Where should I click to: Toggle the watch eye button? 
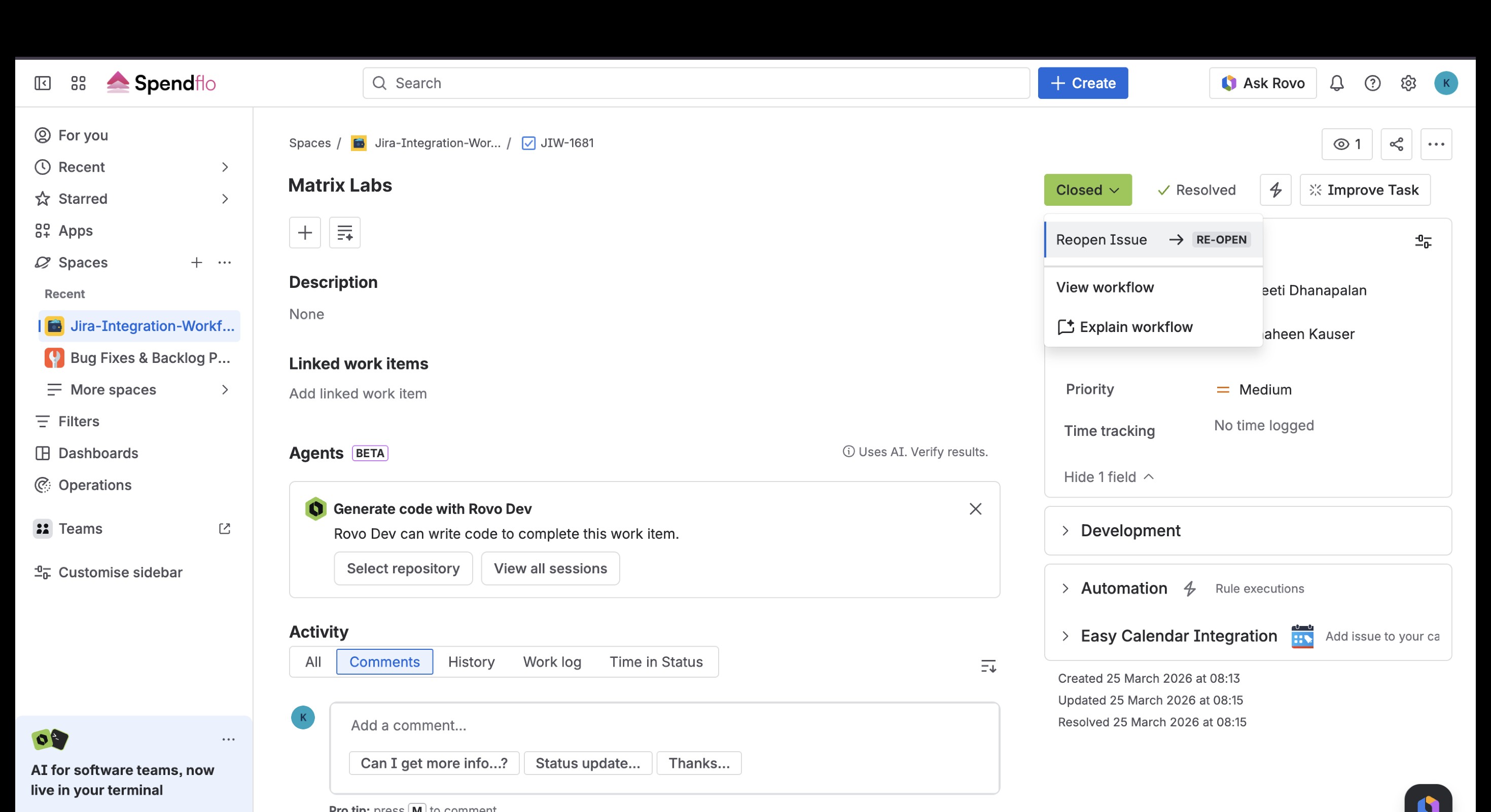pos(1347,144)
